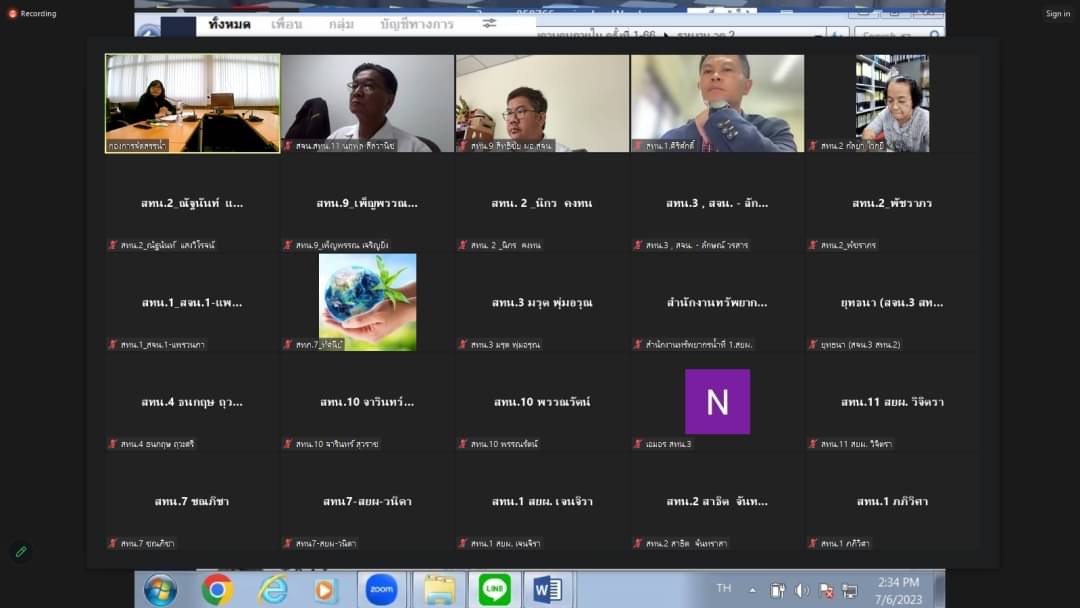Open Internet Explorer from the taskbar
Screen dimensions: 1080x608
click(x=273, y=589)
